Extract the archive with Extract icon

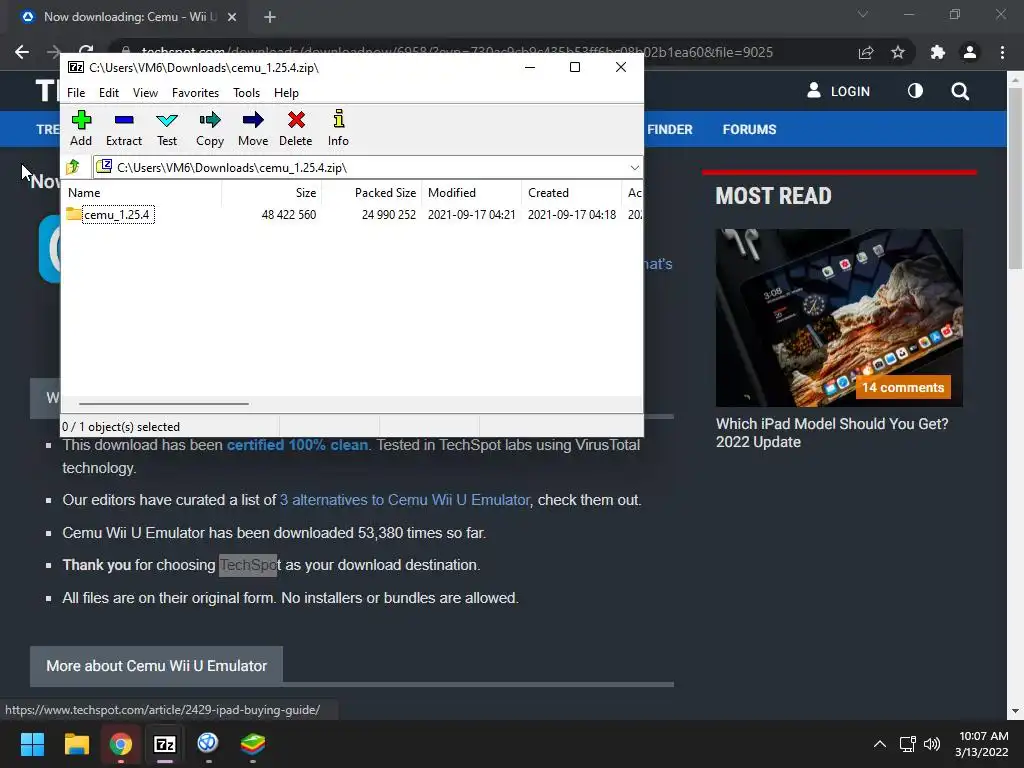123,129
